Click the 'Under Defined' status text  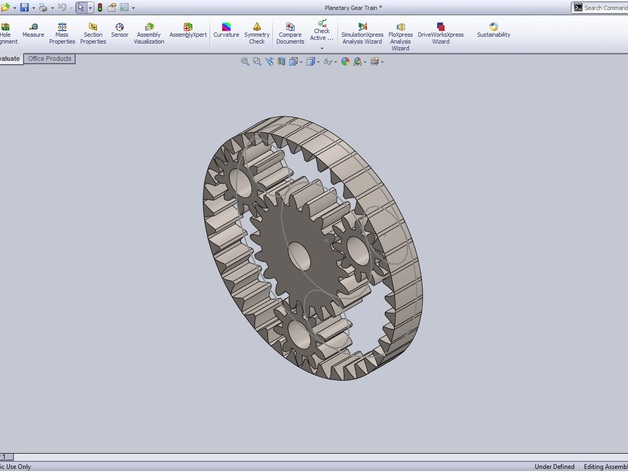(554, 466)
